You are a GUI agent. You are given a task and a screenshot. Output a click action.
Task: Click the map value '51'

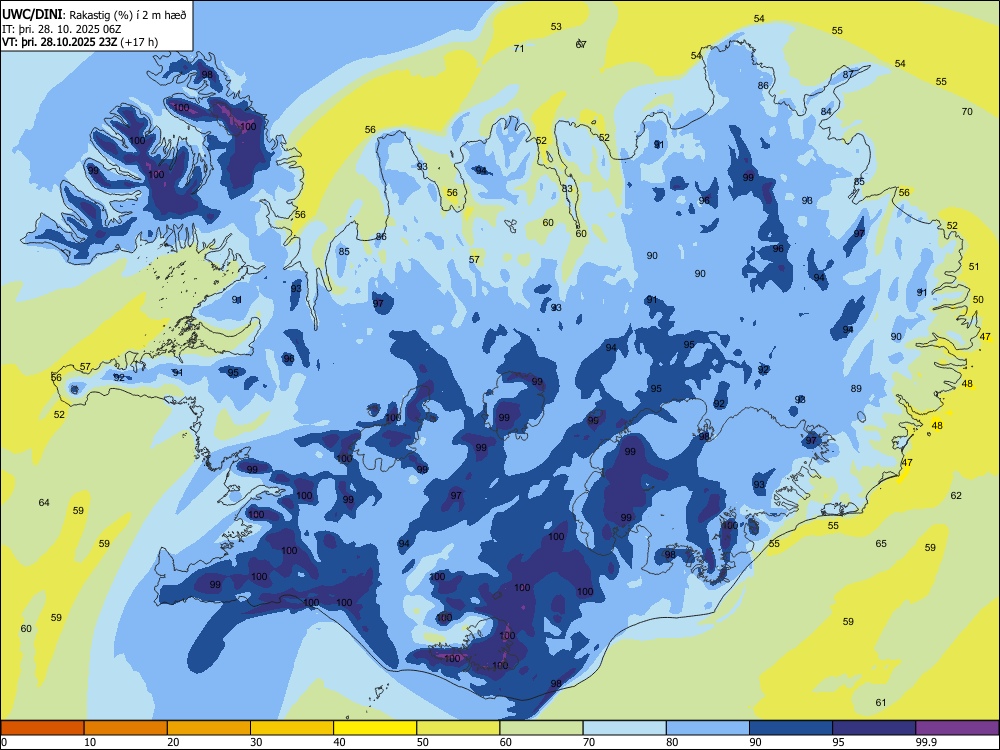tap(973, 267)
